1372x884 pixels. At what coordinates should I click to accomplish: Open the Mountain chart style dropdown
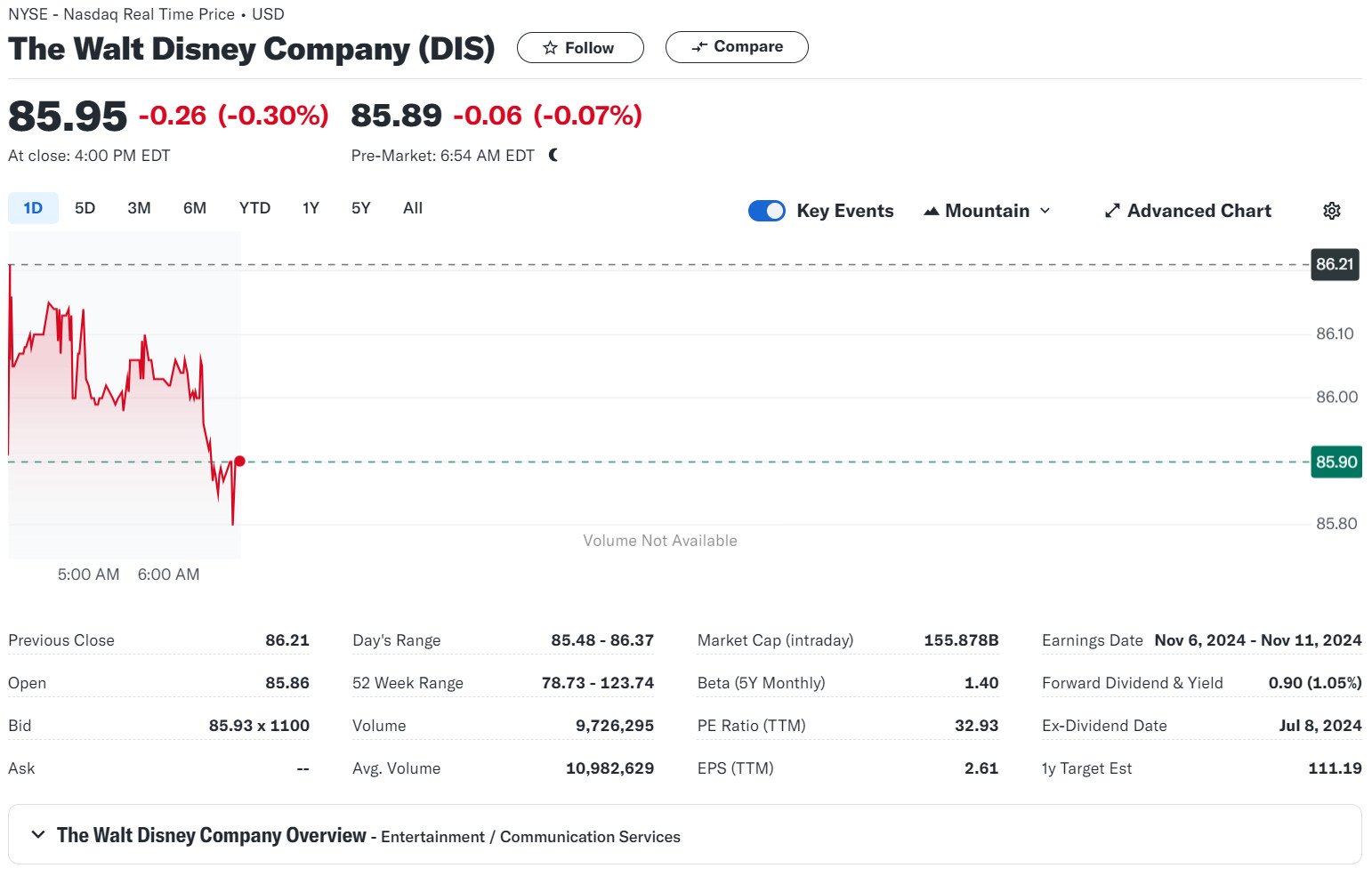988,211
